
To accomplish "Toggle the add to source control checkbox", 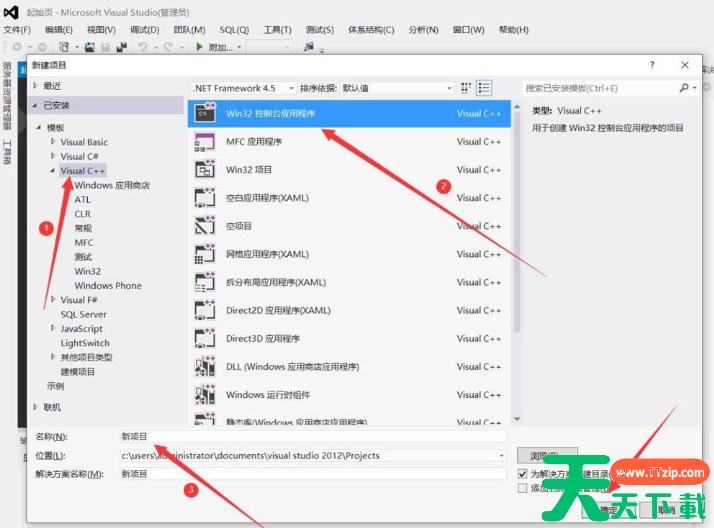I will 522,488.
